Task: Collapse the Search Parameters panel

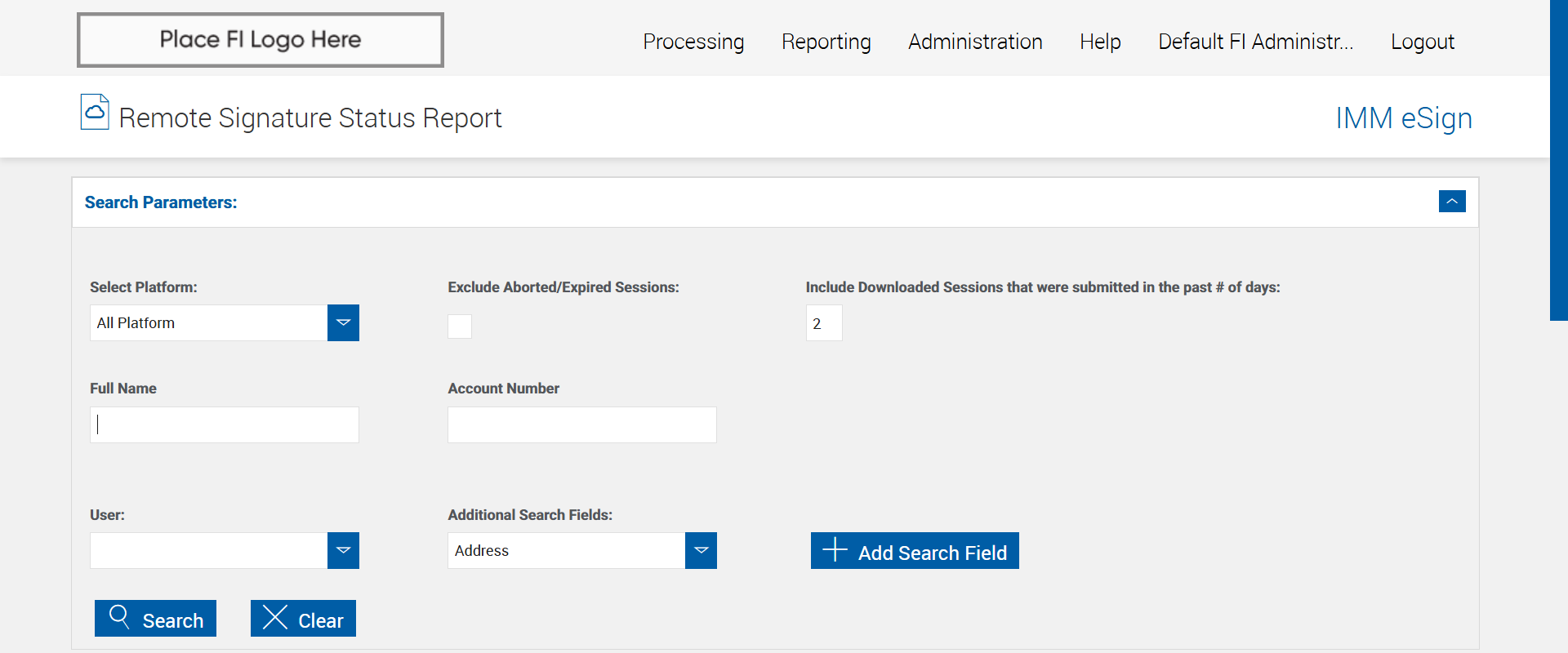Action: [1451, 202]
